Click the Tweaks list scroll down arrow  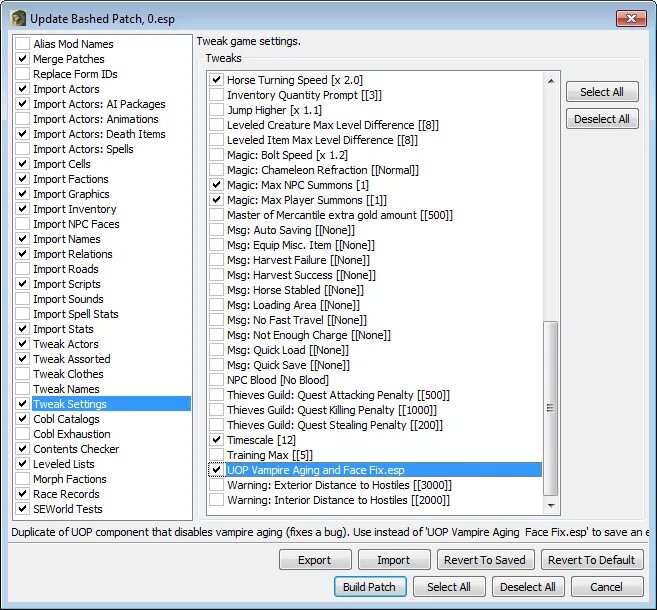pyautogui.click(x=551, y=506)
